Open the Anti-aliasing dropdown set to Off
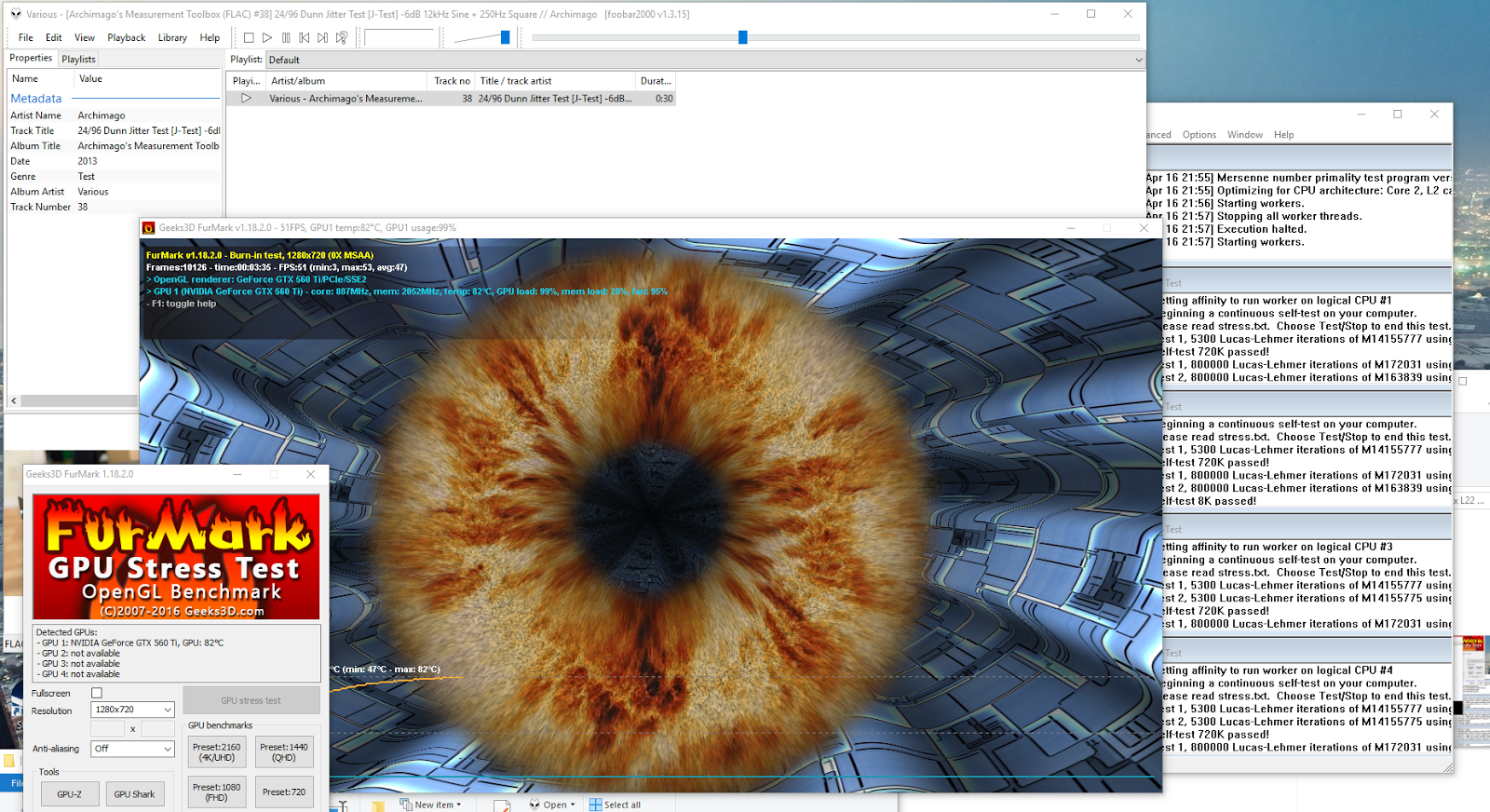The height and width of the screenshot is (812, 1490). tap(133, 749)
